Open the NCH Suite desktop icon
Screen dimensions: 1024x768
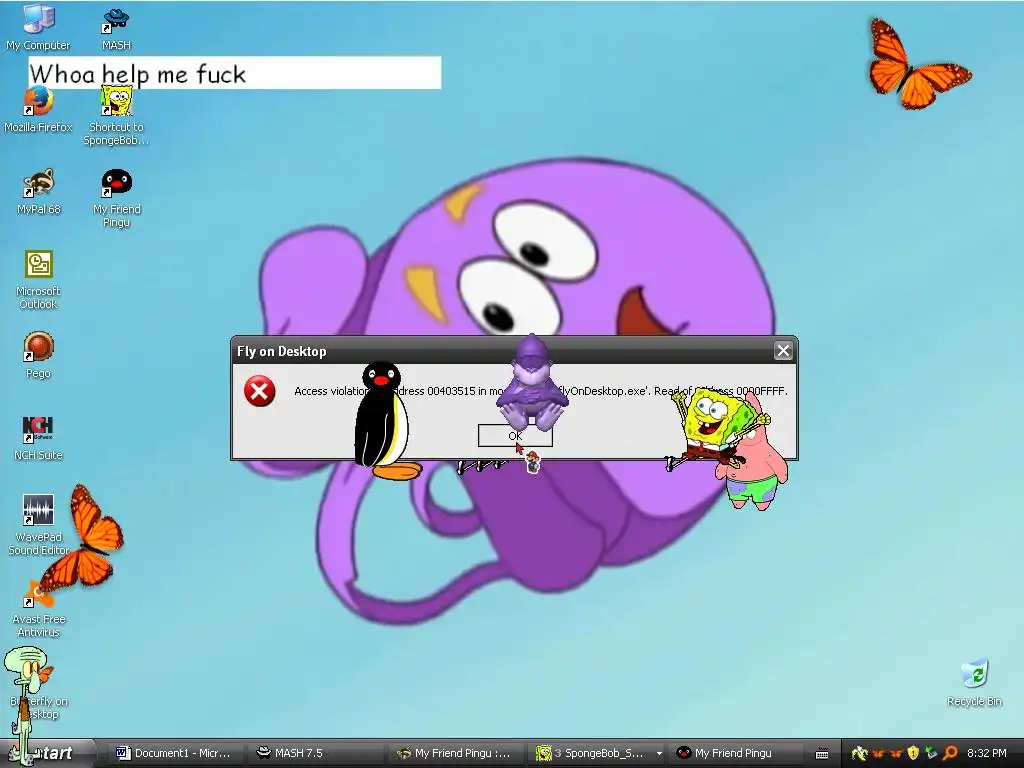(38, 438)
